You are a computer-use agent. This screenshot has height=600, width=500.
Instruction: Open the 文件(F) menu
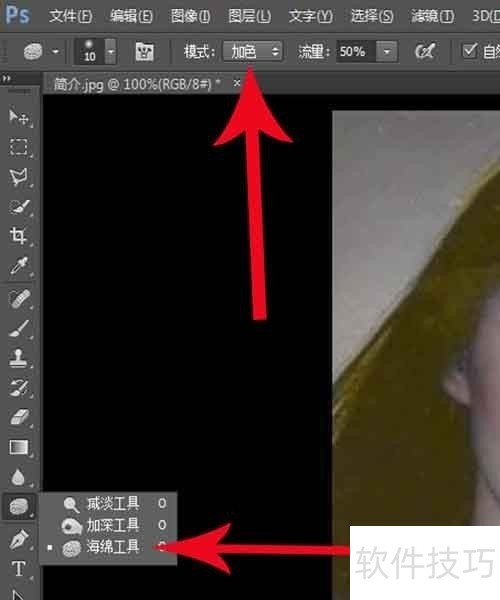(70, 16)
